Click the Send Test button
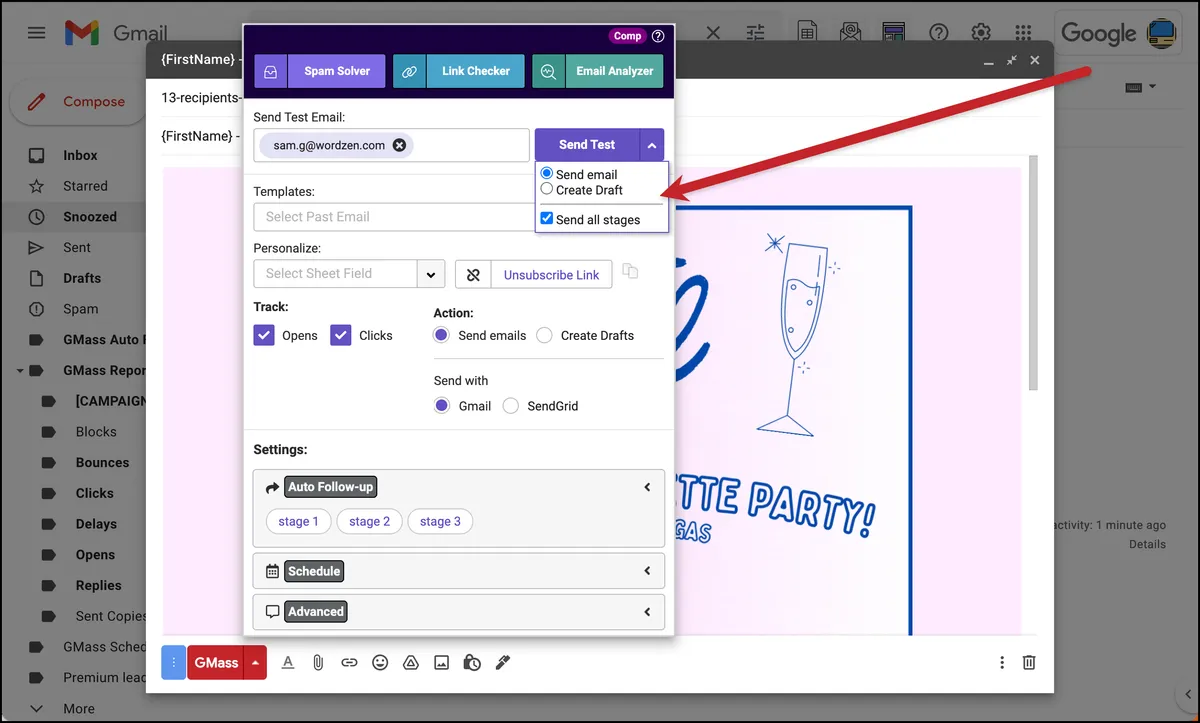Screen dimensions: 1200x723 pyautogui.click(x=587, y=145)
